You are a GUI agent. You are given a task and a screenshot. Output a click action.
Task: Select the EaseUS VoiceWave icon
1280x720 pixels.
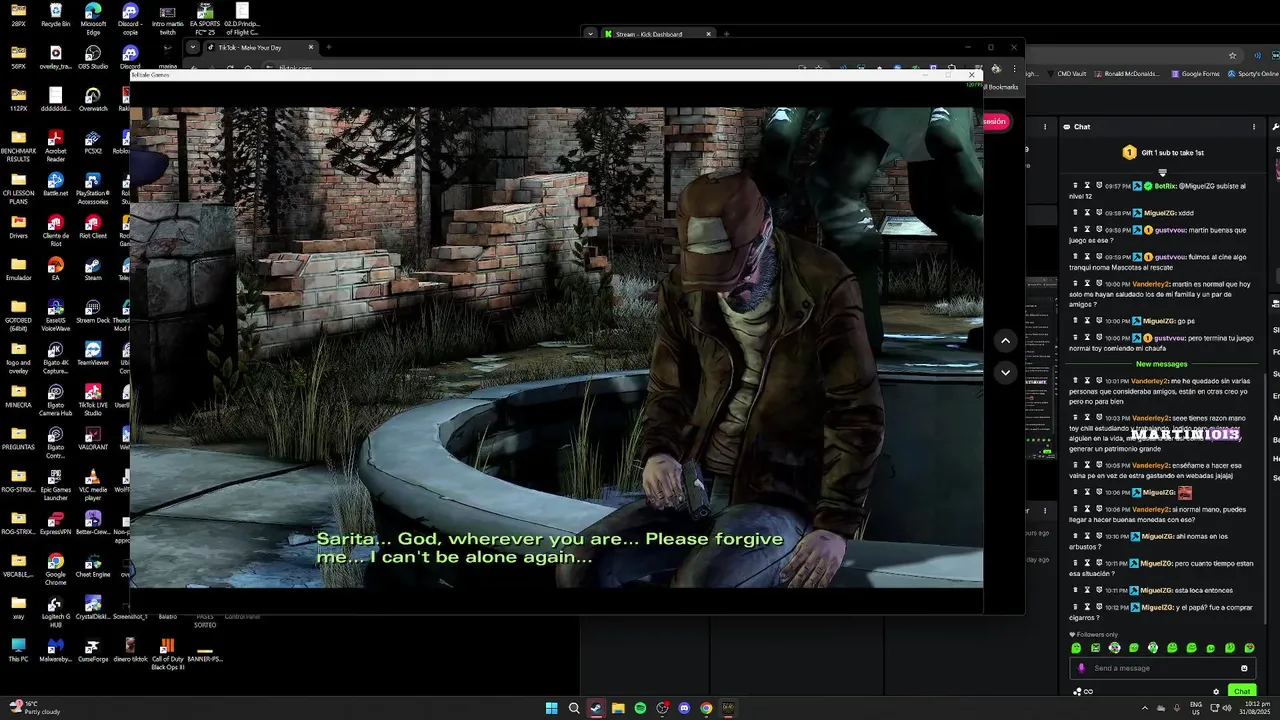point(55,315)
